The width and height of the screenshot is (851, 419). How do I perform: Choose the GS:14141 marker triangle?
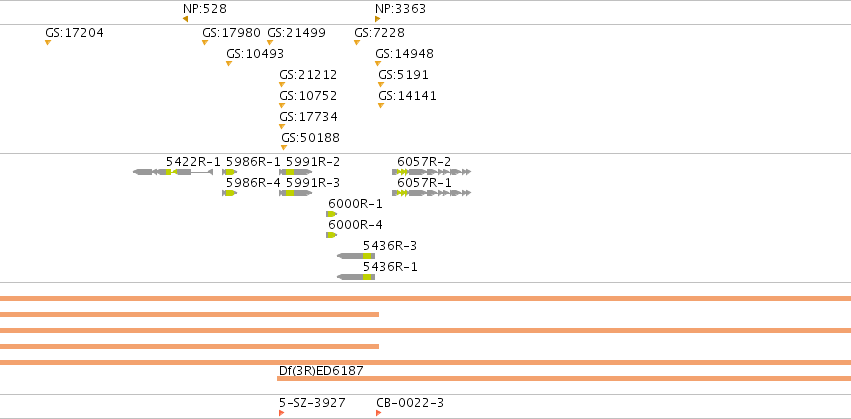(380, 105)
